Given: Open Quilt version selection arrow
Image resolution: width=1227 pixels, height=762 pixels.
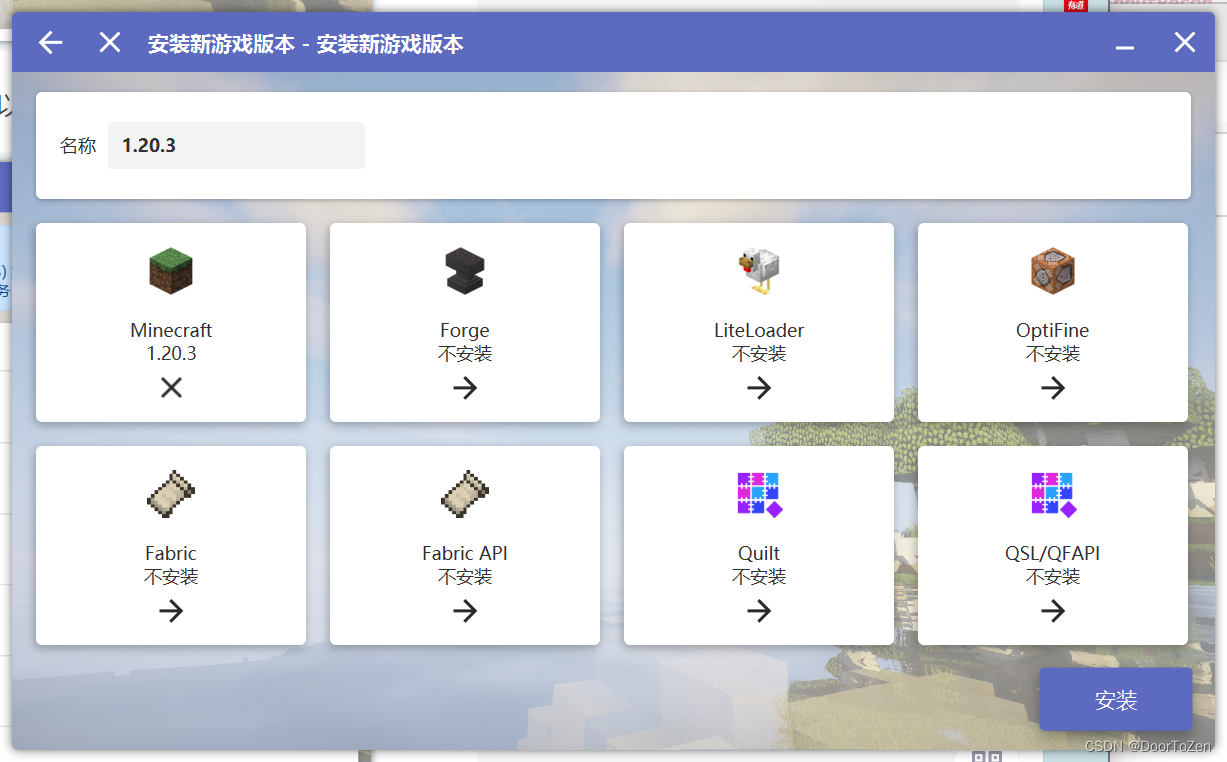Looking at the screenshot, I should [759, 611].
